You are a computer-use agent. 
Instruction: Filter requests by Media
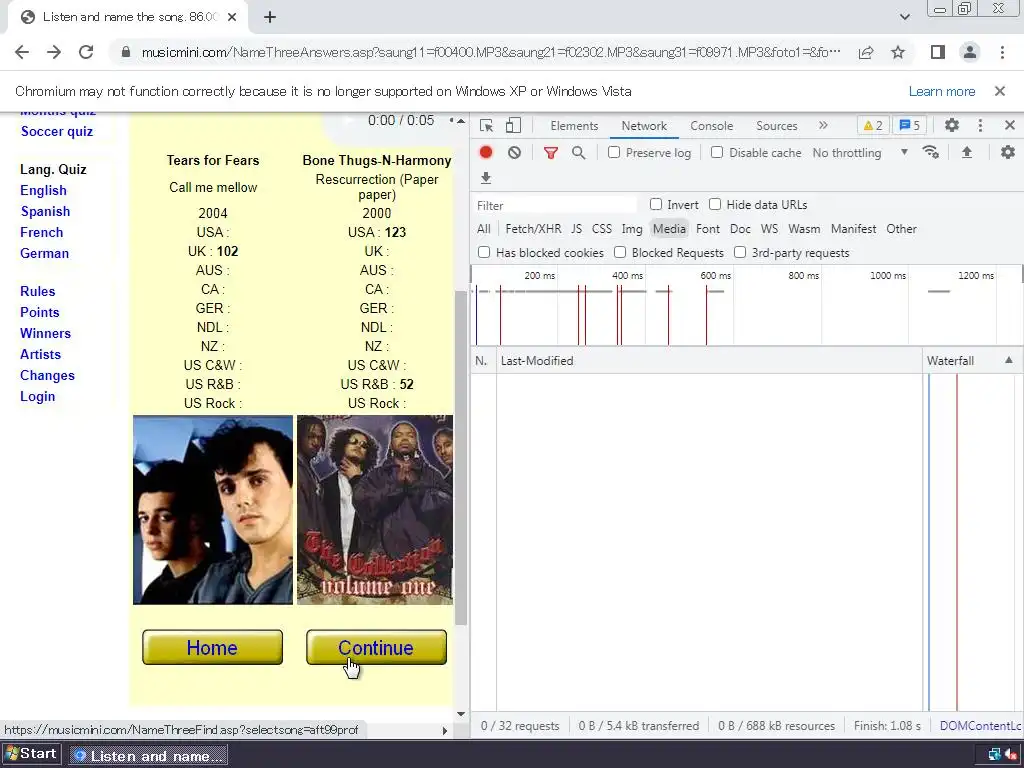(x=669, y=229)
